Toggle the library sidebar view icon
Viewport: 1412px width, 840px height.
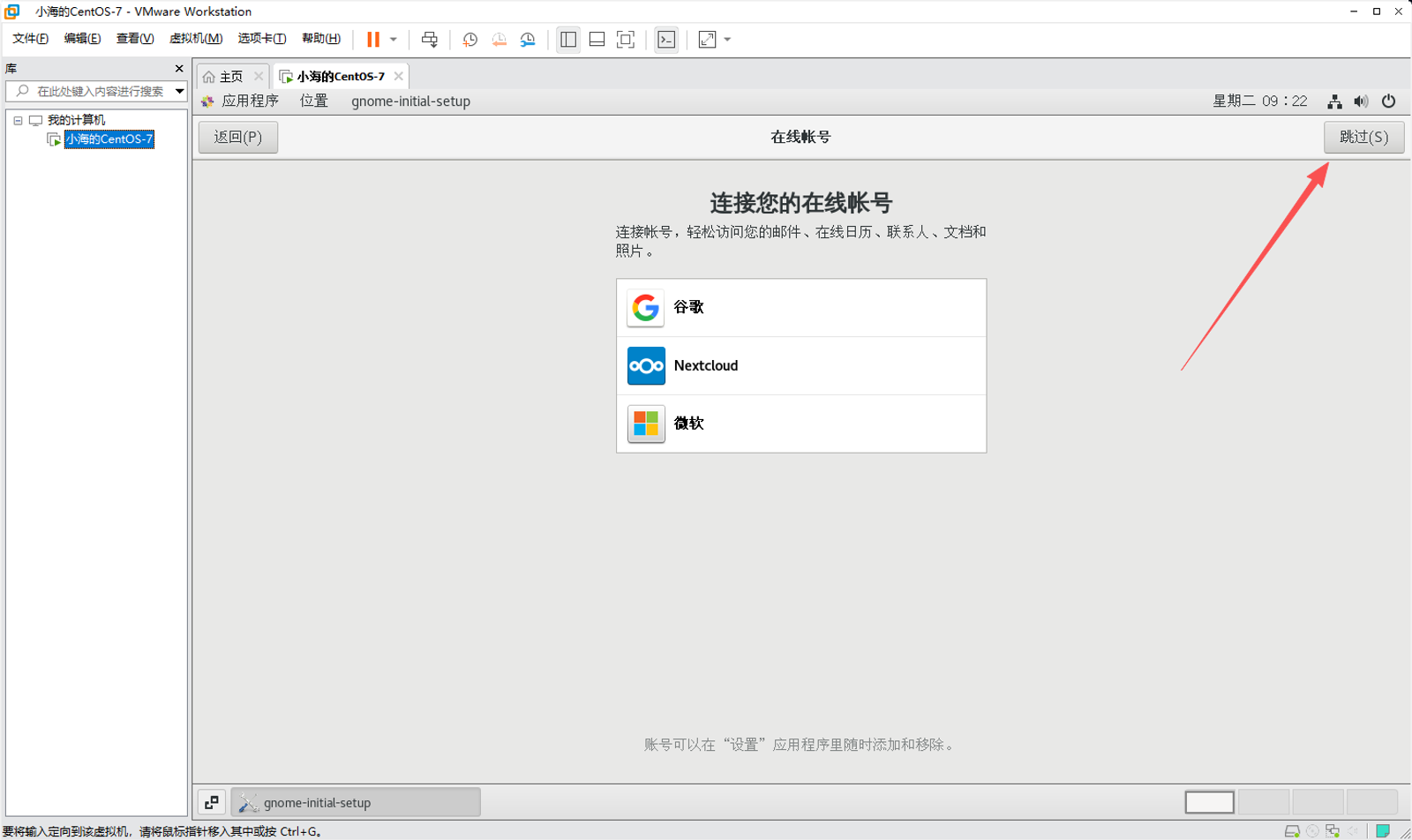(x=568, y=40)
